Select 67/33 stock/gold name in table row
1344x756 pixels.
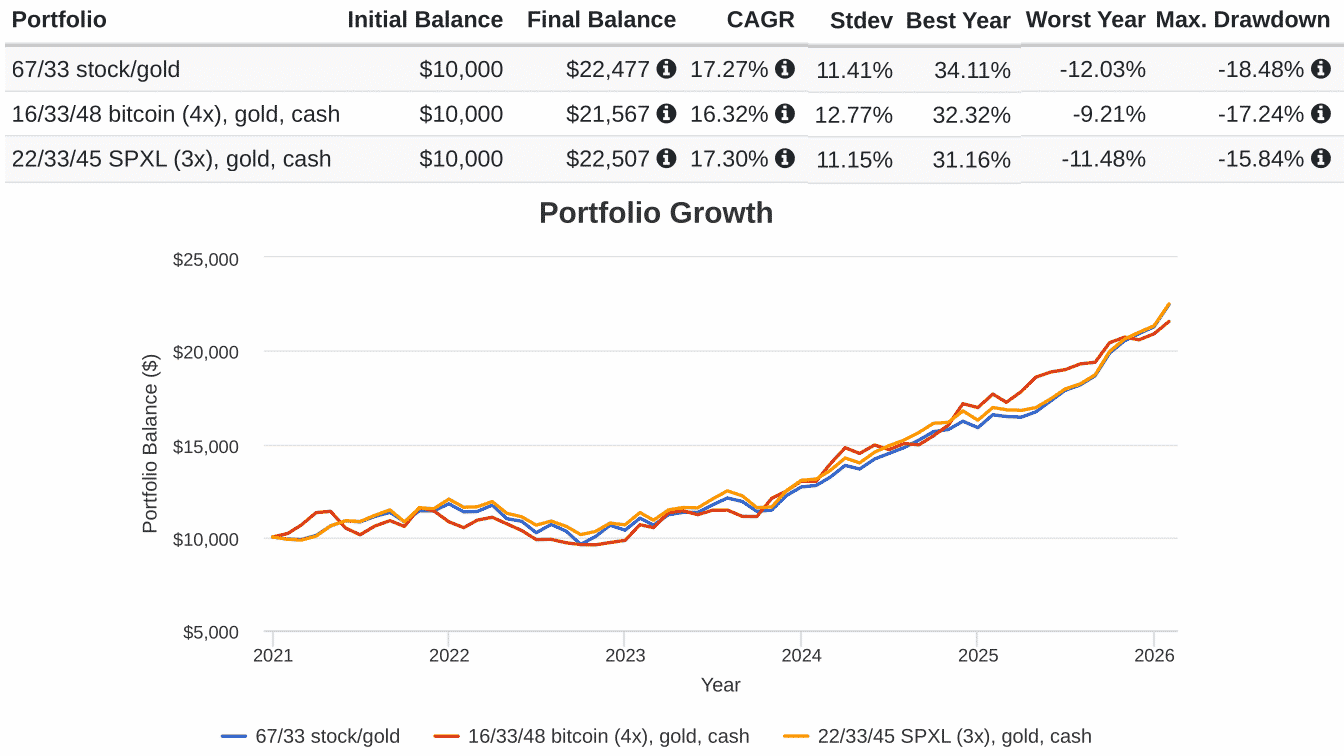96,69
